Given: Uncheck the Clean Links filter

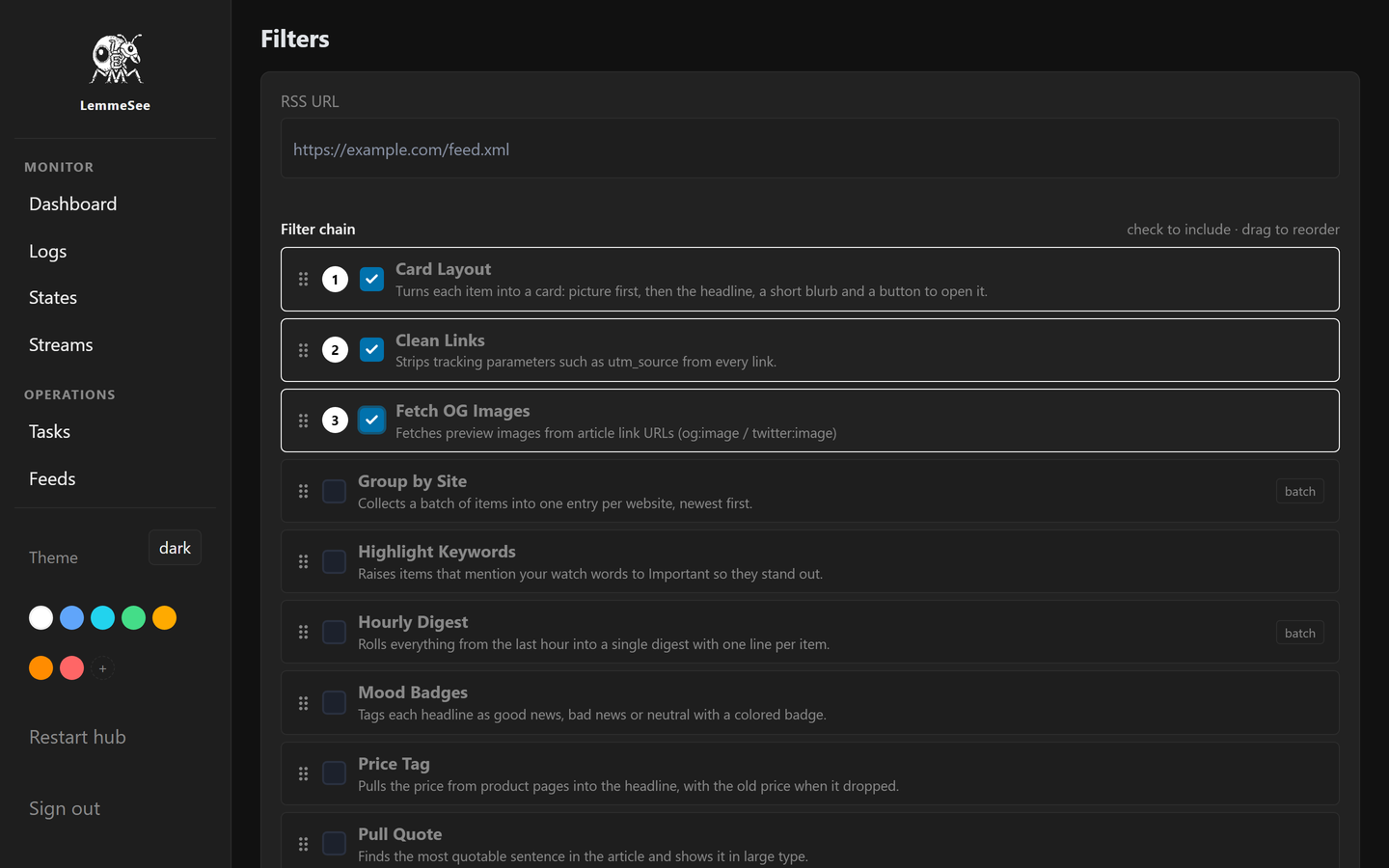Looking at the screenshot, I should 371,350.
